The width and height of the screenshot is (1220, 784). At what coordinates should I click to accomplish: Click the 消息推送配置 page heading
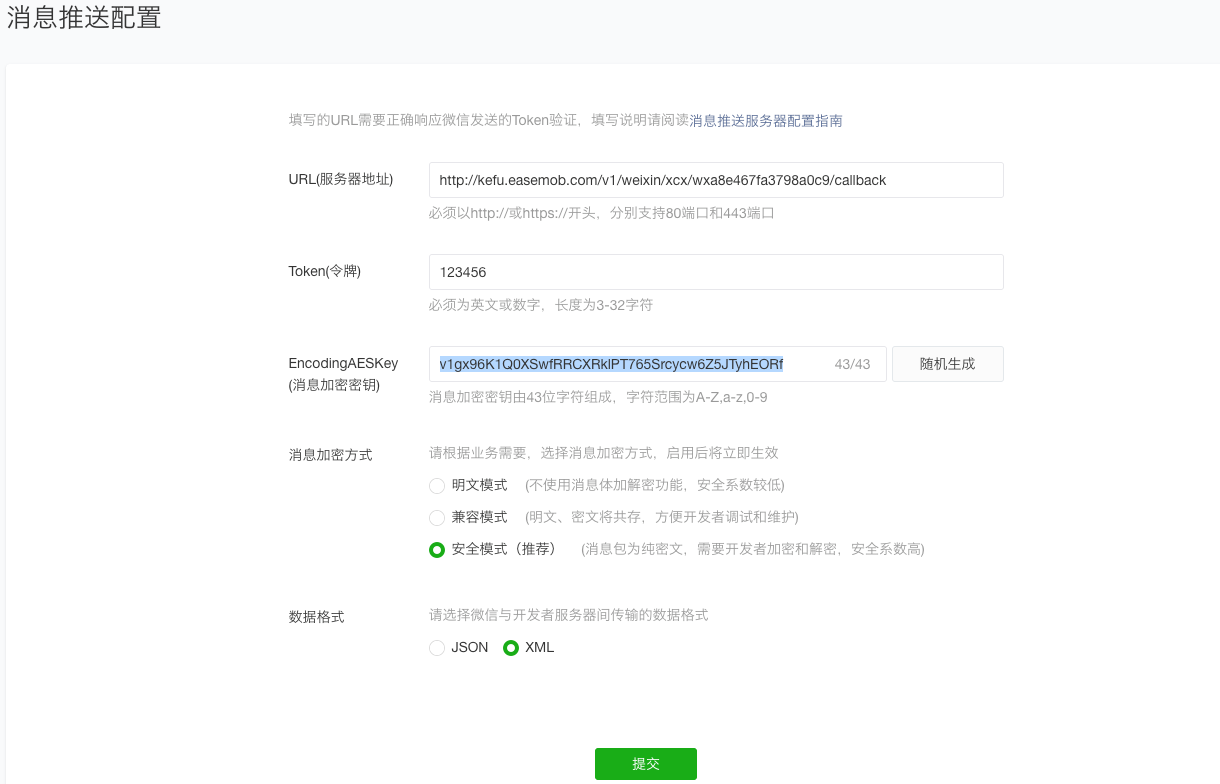[84, 18]
